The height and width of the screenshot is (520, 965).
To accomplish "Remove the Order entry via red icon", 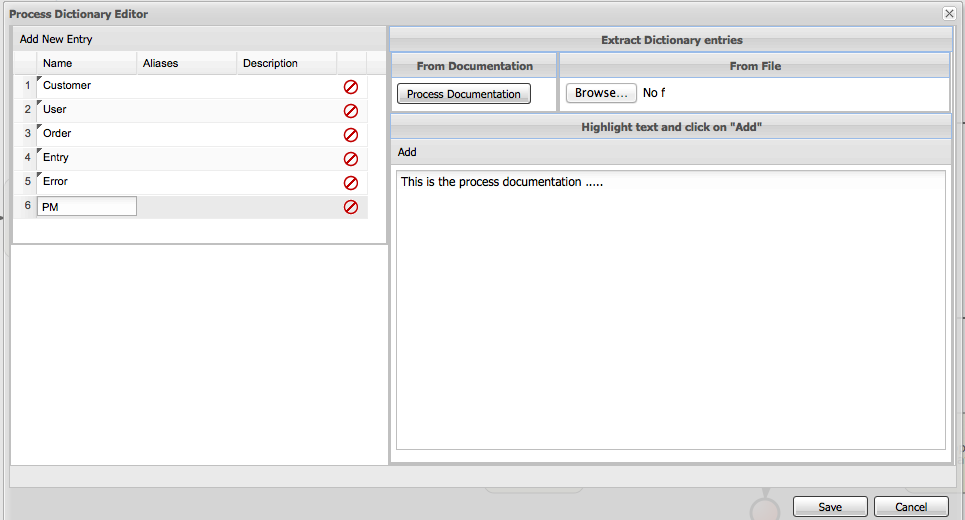I will 351,135.
